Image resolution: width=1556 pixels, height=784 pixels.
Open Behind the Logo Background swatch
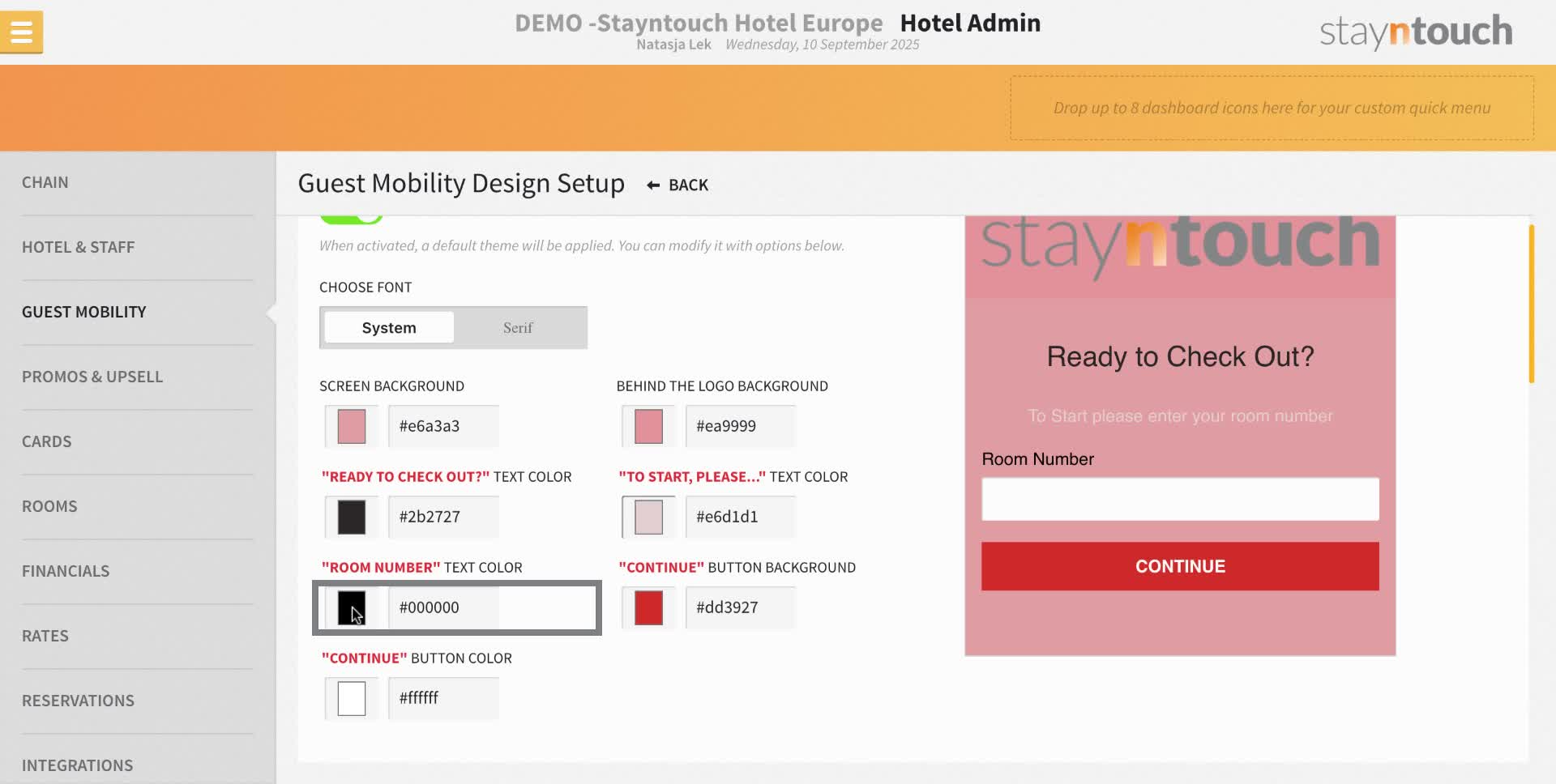click(x=648, y=426)
